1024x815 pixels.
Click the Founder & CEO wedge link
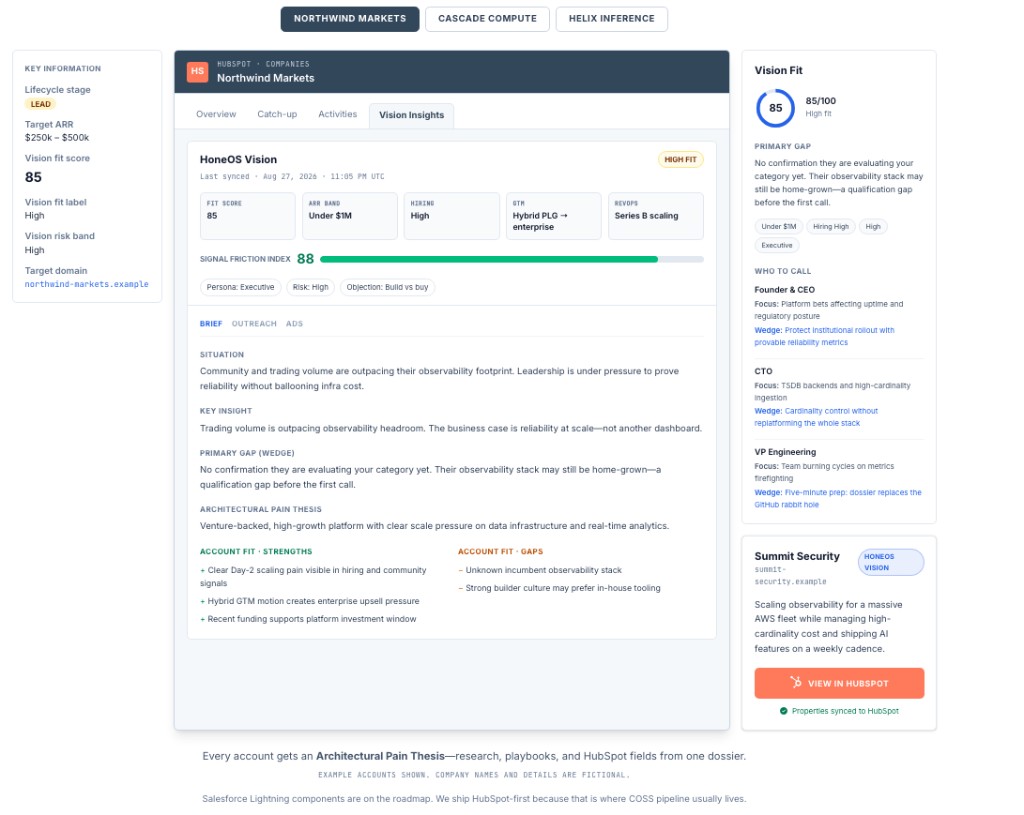click(x=824, y=336)
